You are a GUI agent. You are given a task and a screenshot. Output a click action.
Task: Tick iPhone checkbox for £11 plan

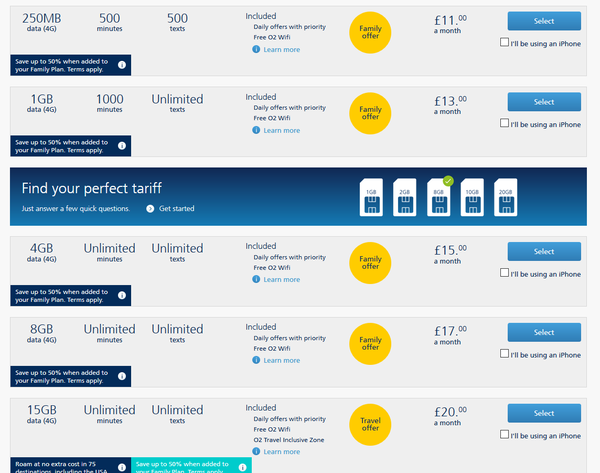click(x=504, y=42)
